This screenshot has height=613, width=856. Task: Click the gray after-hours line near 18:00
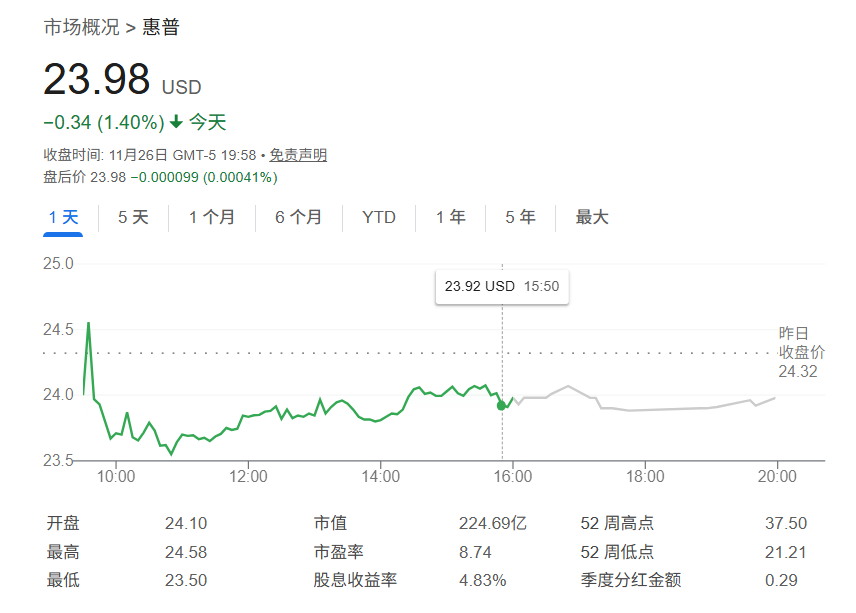(x=645, y=410)
